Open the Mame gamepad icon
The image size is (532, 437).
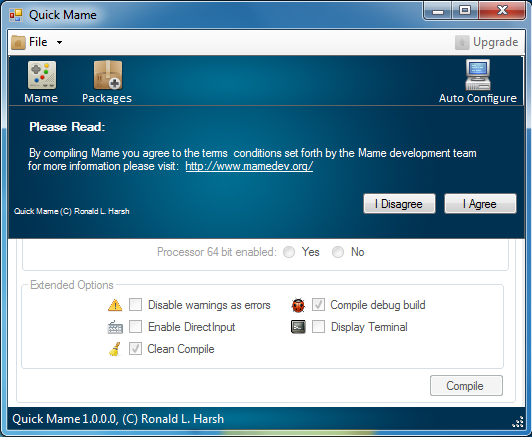click(42, 75)
